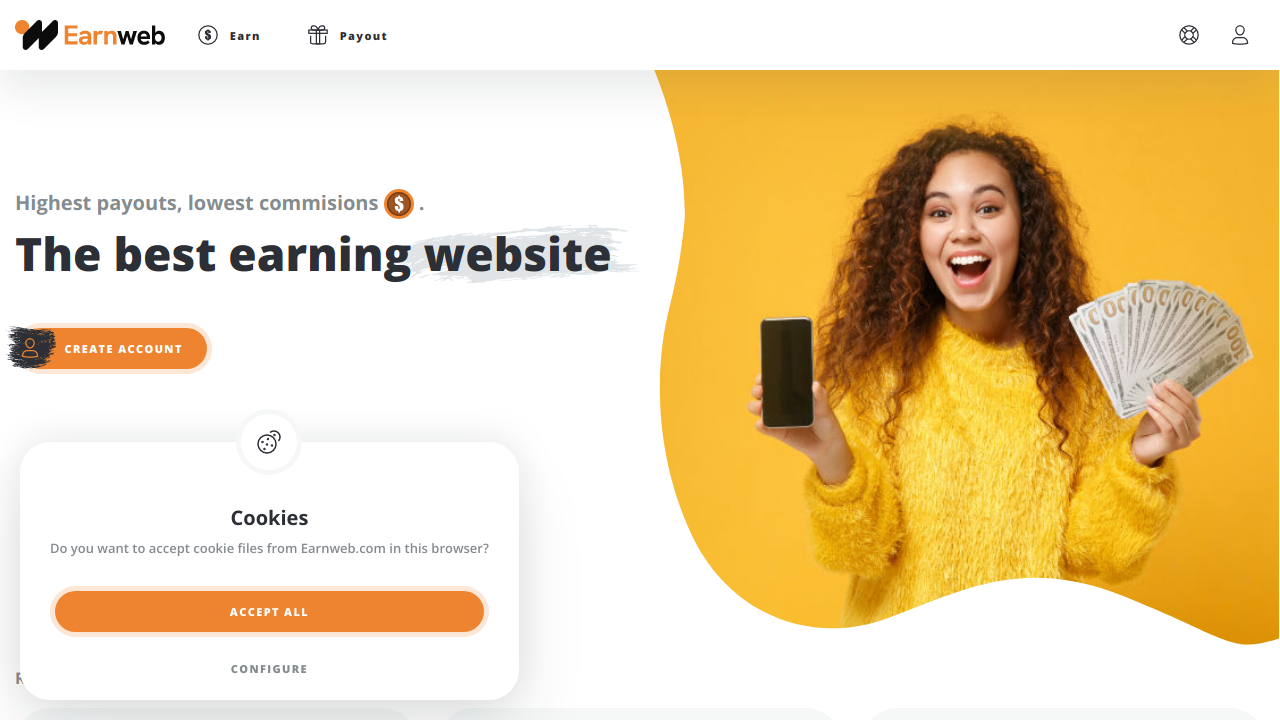Click the person icon on Create Account

click(31, 348)
